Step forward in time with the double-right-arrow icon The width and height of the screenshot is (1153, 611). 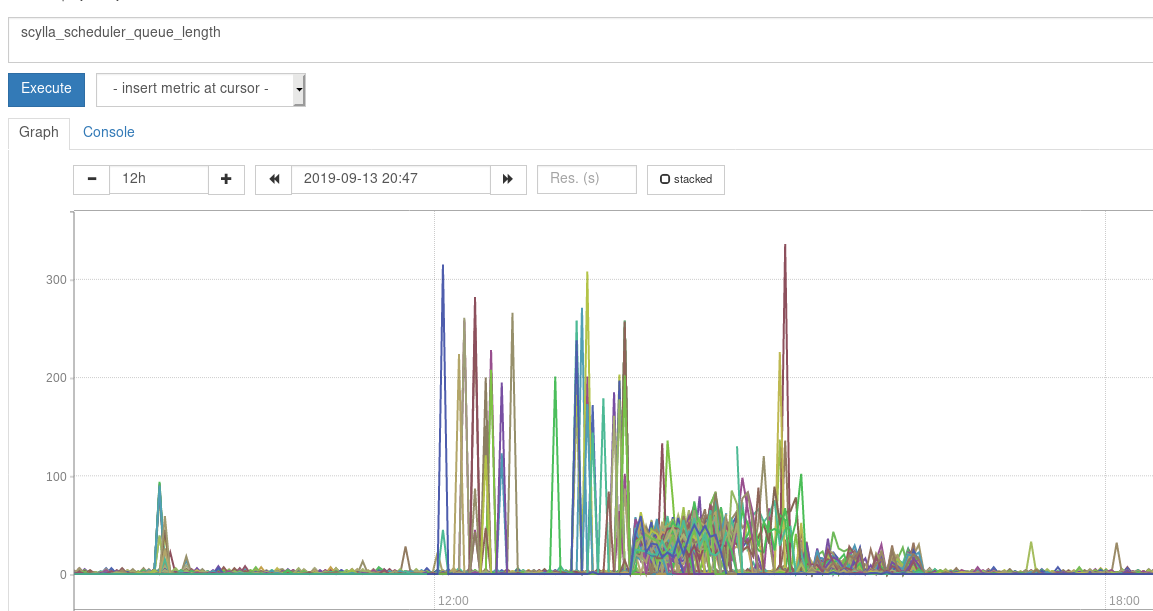(x=508, y=179)
